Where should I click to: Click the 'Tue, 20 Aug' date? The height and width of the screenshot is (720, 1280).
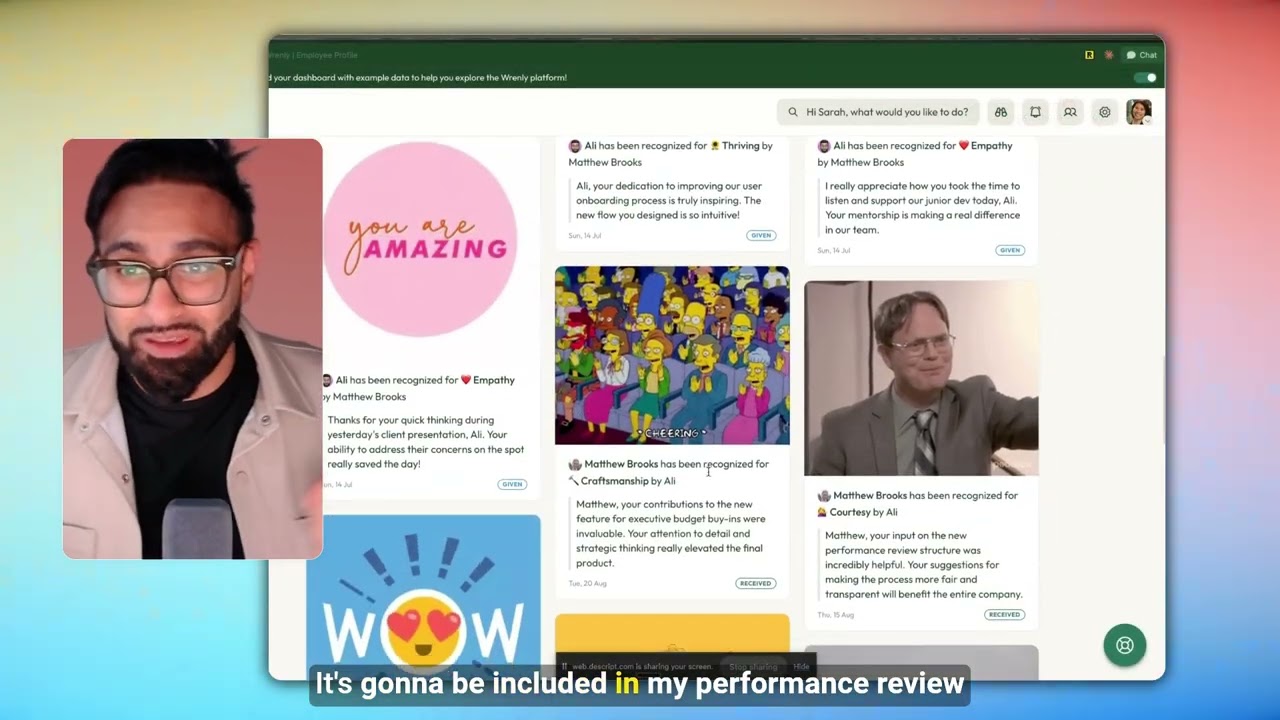[x=588, y=583]
